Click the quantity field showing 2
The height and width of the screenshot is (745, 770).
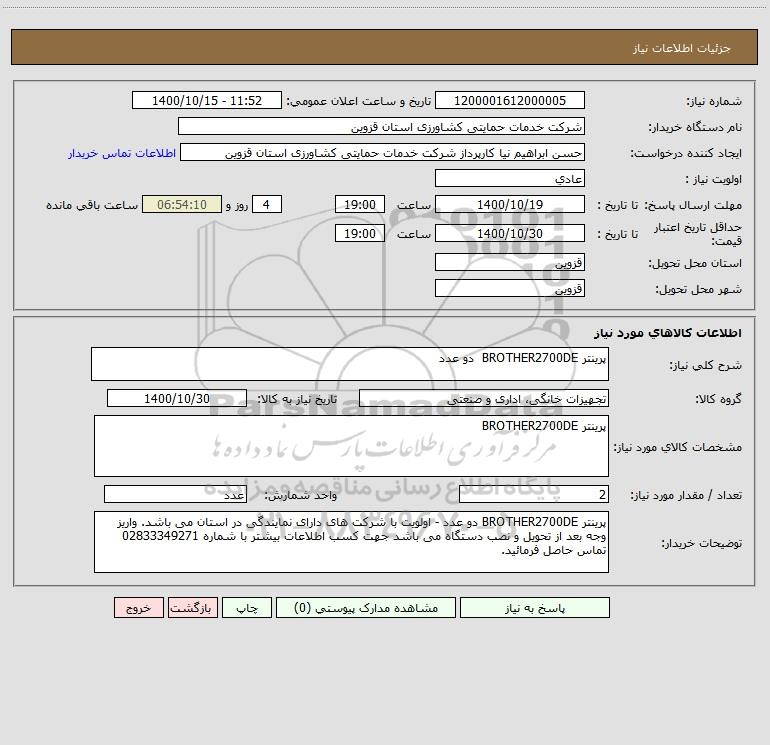coord(534,495)
